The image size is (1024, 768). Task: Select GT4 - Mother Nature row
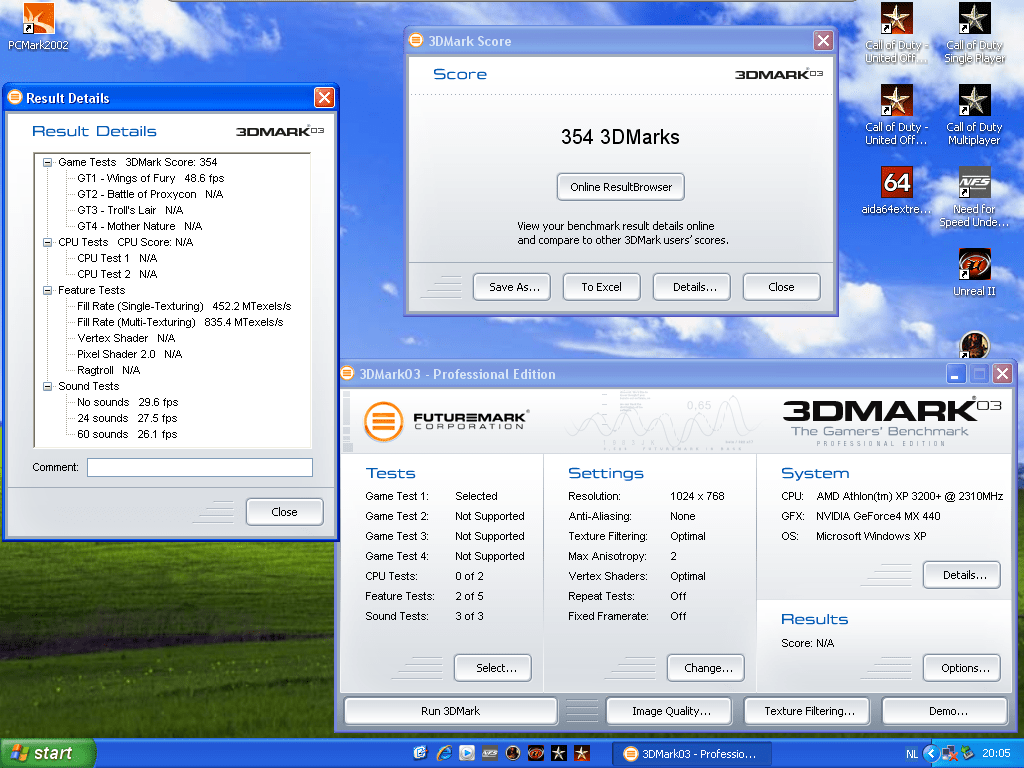[x=139, y=226]
